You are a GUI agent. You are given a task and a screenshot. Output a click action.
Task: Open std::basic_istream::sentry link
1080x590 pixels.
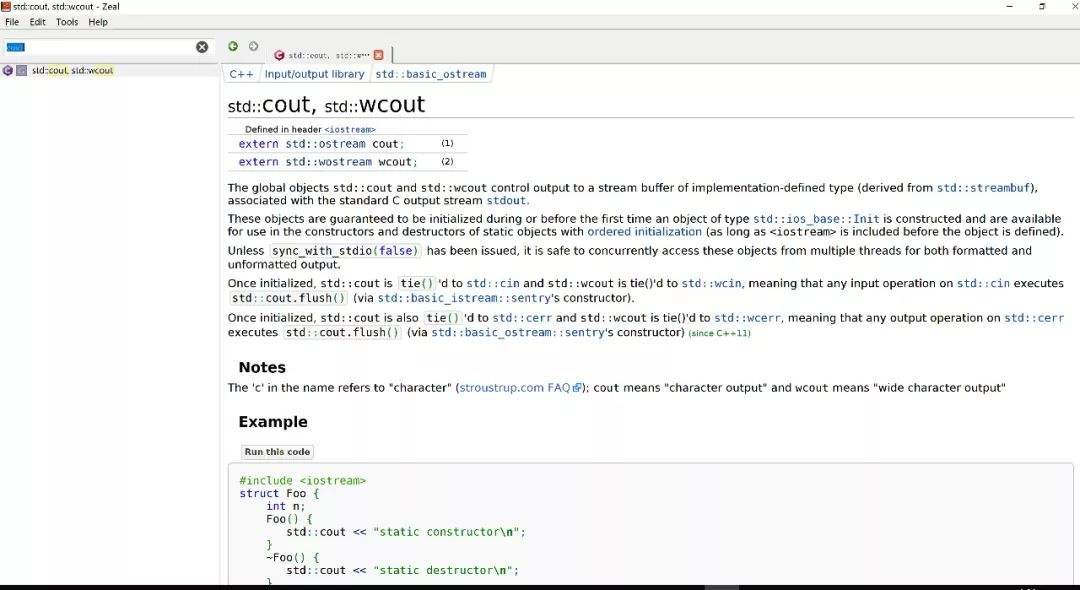pyautogui.click(x=464, y=298)
